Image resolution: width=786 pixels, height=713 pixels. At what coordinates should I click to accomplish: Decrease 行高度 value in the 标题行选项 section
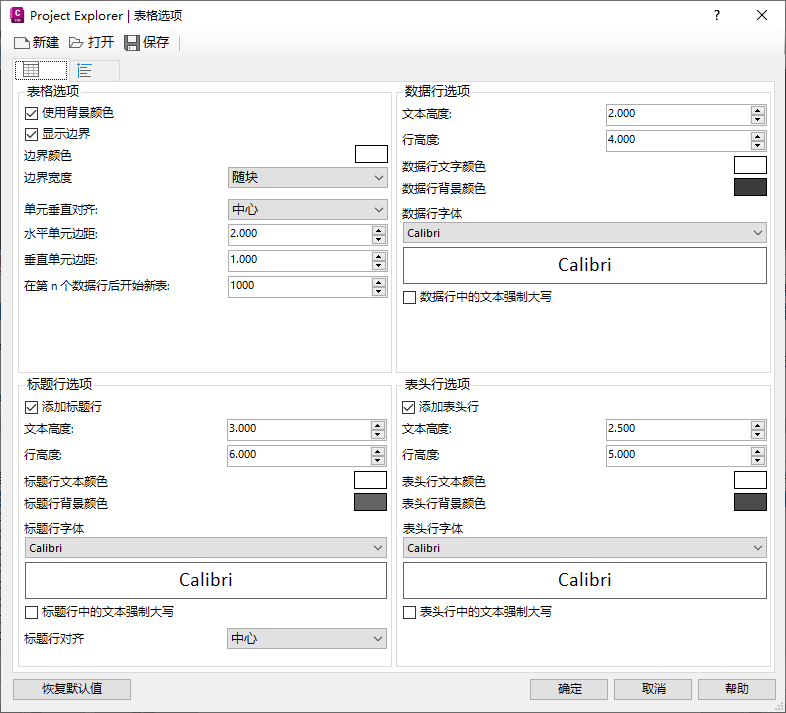click(378, 459)
